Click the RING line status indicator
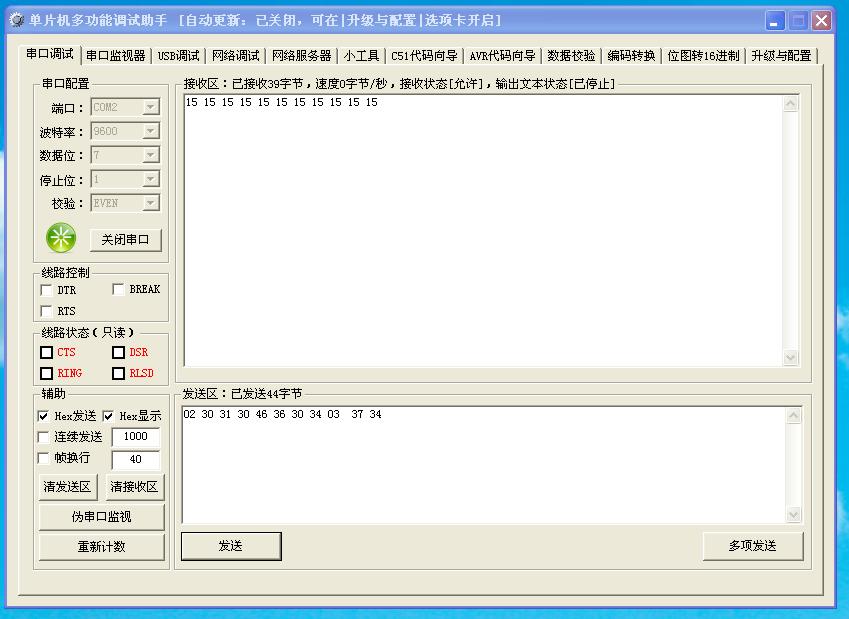Image resolution: width=849 pixels, height=619 pixels. [x=47, y=373]
